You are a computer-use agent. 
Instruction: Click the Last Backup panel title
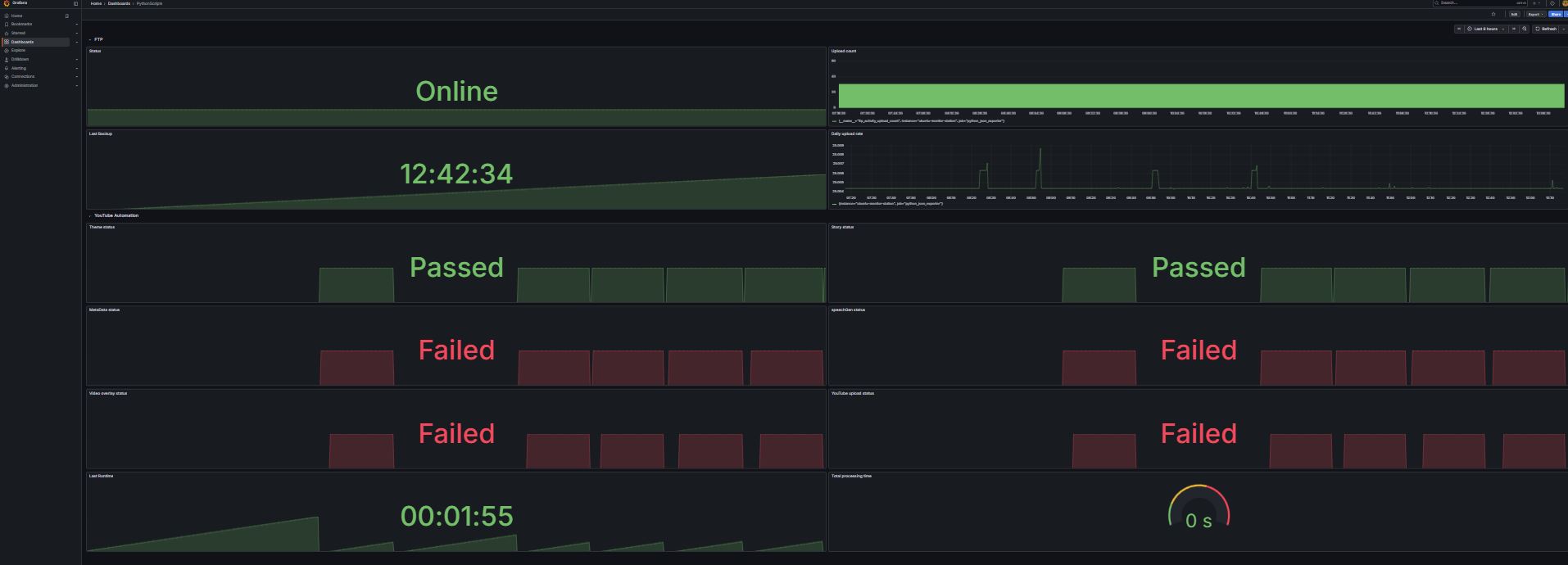point(101,133)
